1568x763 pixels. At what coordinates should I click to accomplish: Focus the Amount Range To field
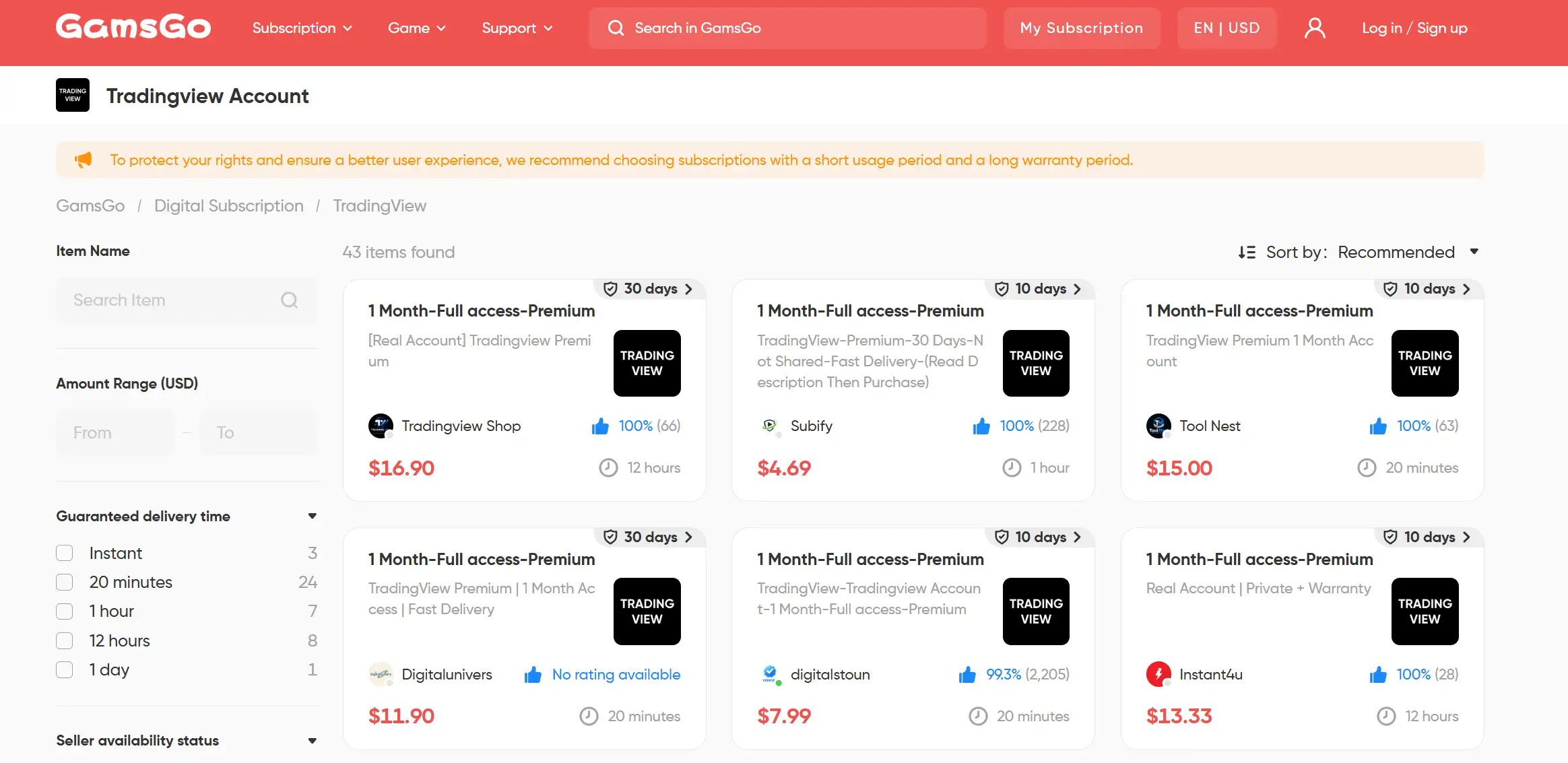259,432
